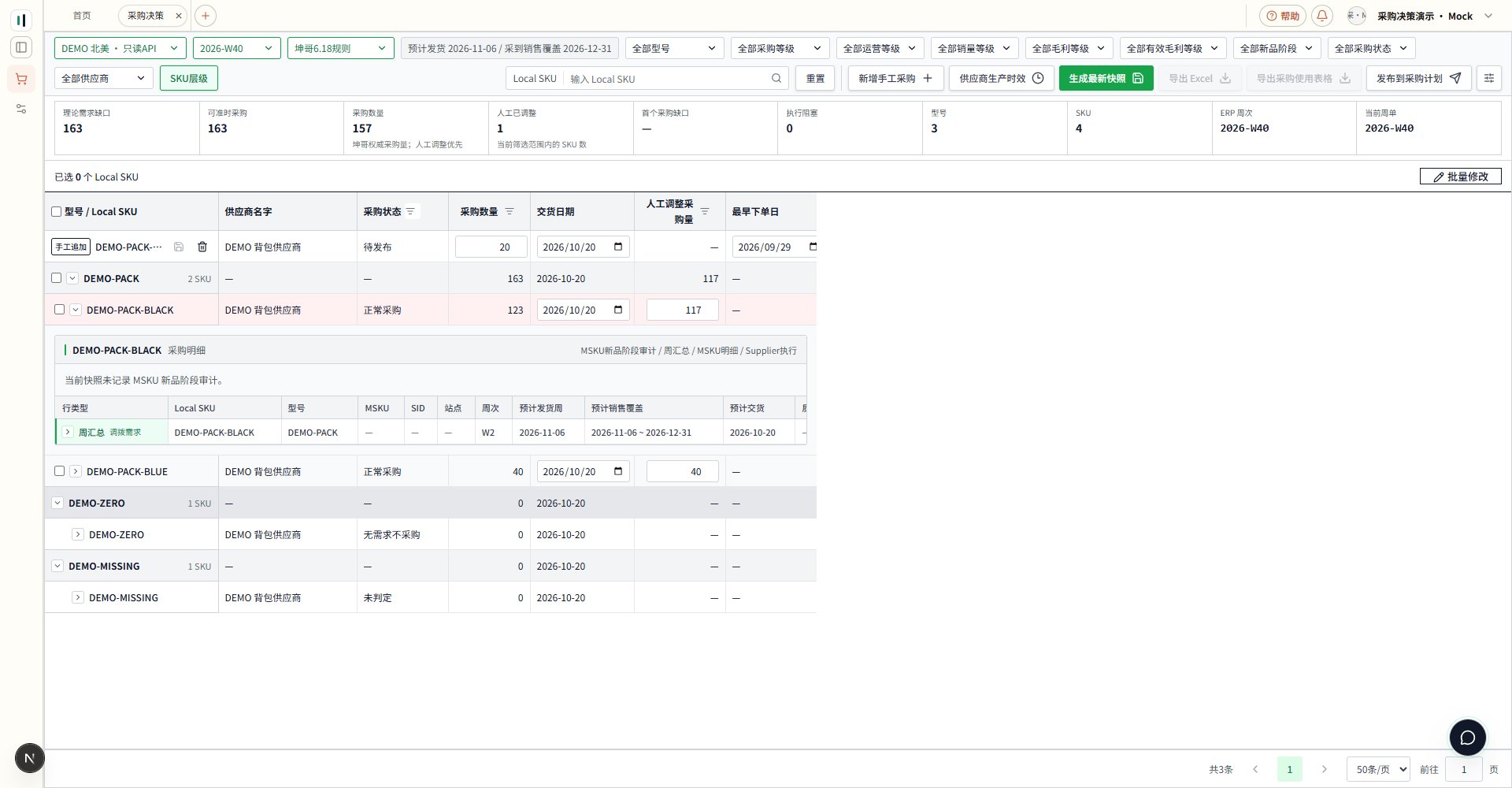Image resolution: width=1512 pixels, height=788 pixels.
Task: Open the 50条/页 page size selector
Action: pos(1378,769)
